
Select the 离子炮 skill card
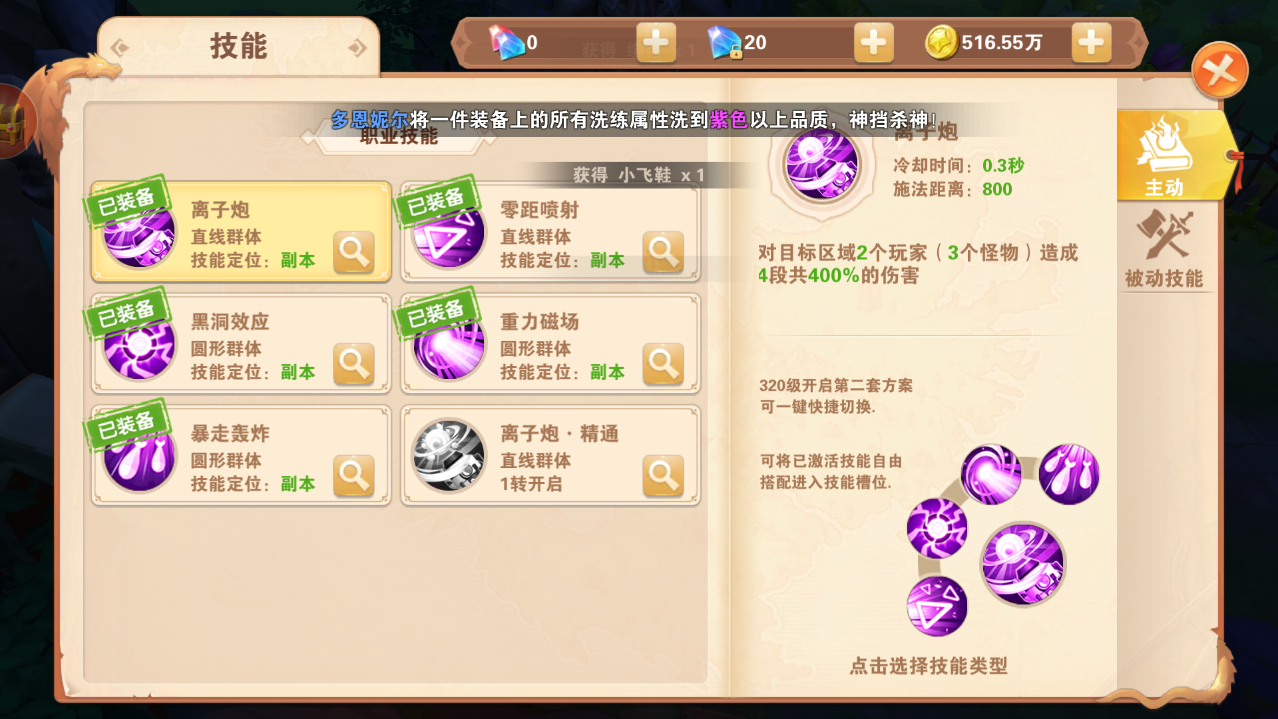pyautogui.click(x=241, y=232)
